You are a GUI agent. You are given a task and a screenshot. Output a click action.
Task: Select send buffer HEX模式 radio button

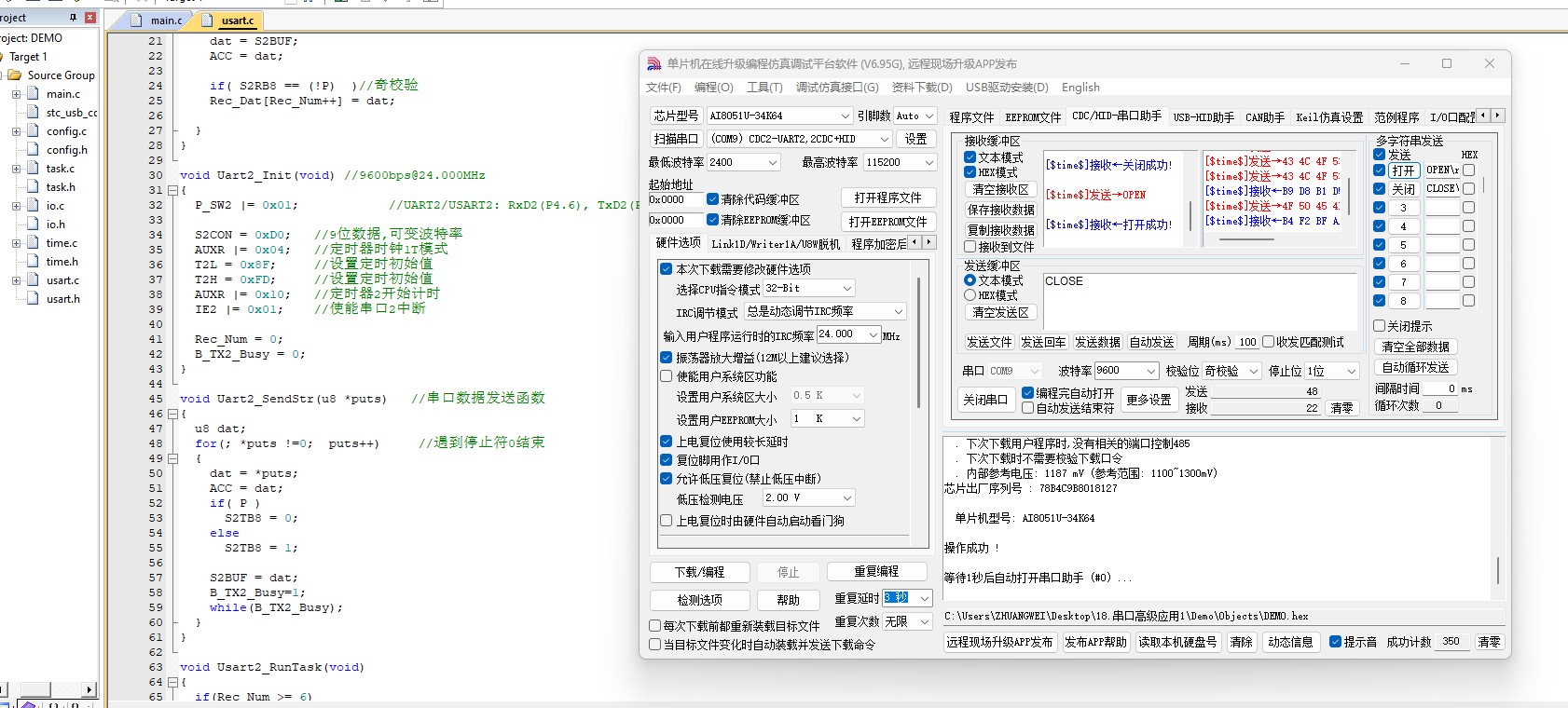pyautogui.click(x=970, y=295)
